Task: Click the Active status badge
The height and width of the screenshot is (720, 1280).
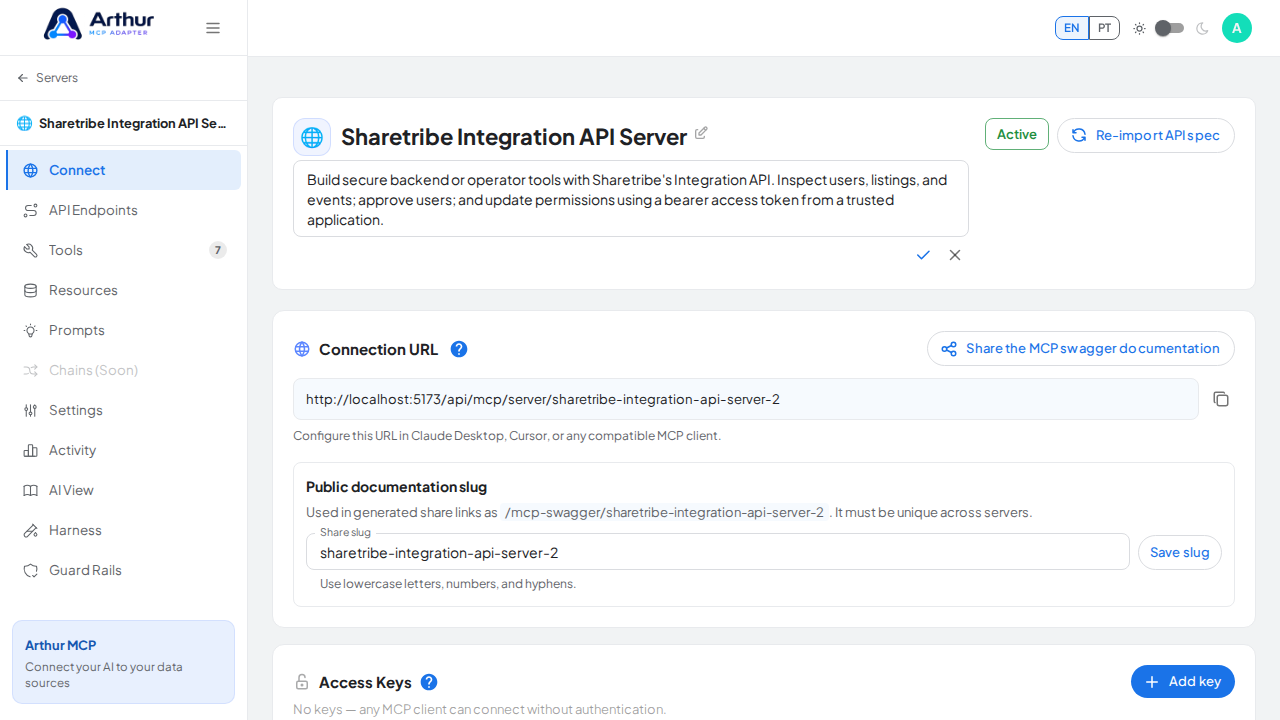Action: tap(1017, 134)
